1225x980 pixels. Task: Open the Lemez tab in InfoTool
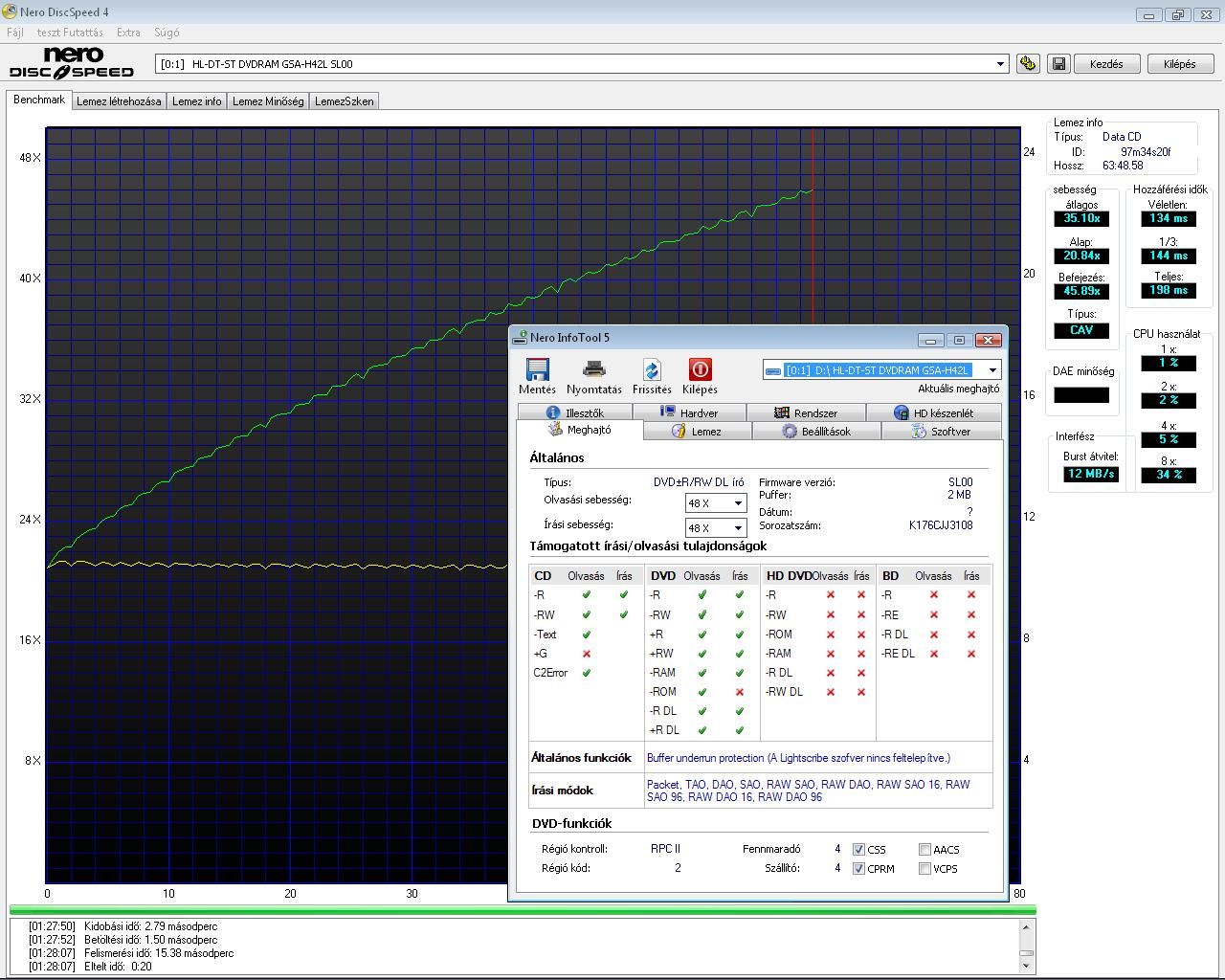(x=698, y=432)
